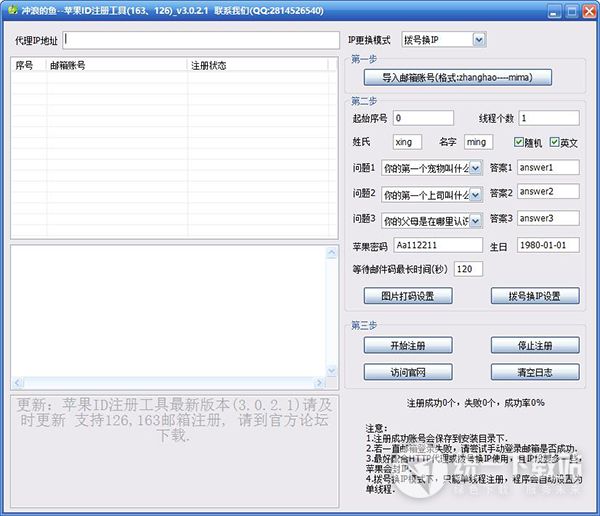Click the 邮箱账号 column header
Screen dimensions: 600x516
(117, 65)
